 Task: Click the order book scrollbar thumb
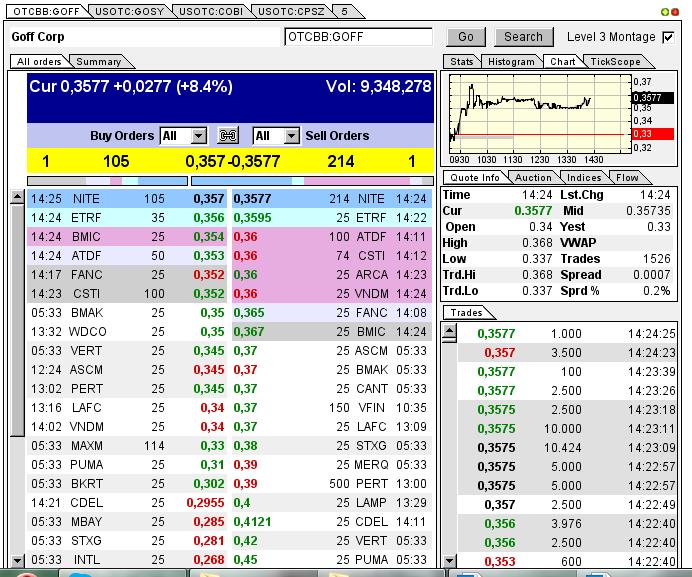pyautogui.click(x=17, y=320)
